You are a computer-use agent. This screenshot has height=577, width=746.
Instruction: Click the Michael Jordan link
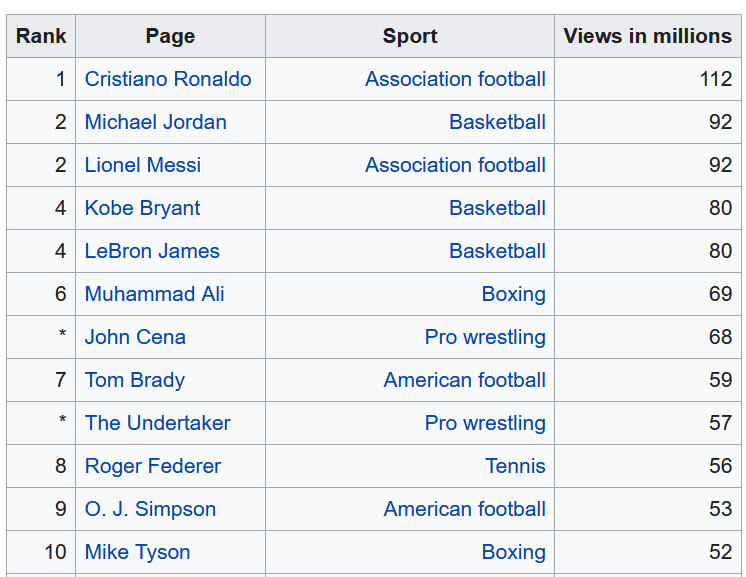[x=155, y=122]
